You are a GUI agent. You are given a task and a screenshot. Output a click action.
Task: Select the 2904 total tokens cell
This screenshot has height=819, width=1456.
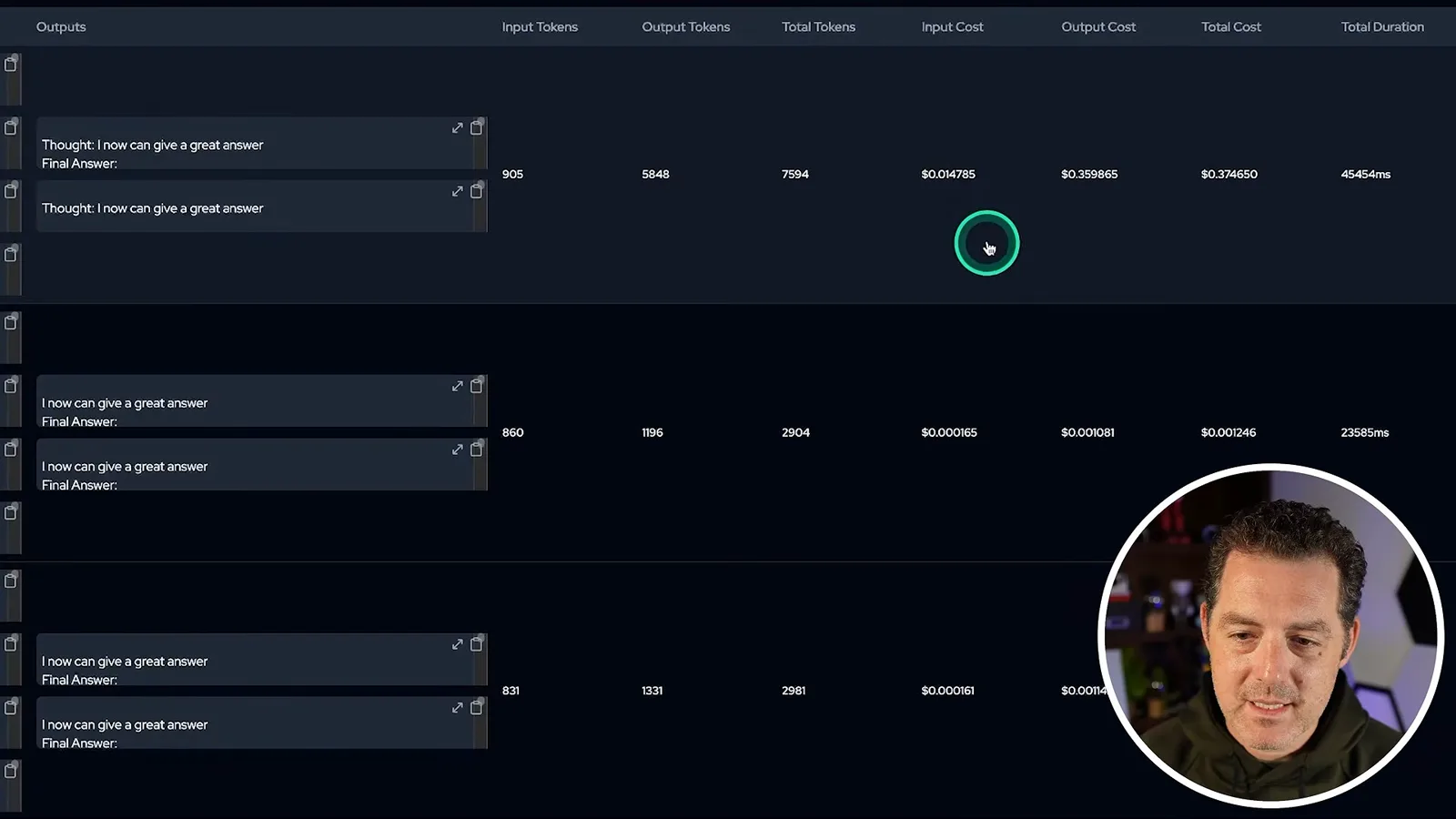795,432
